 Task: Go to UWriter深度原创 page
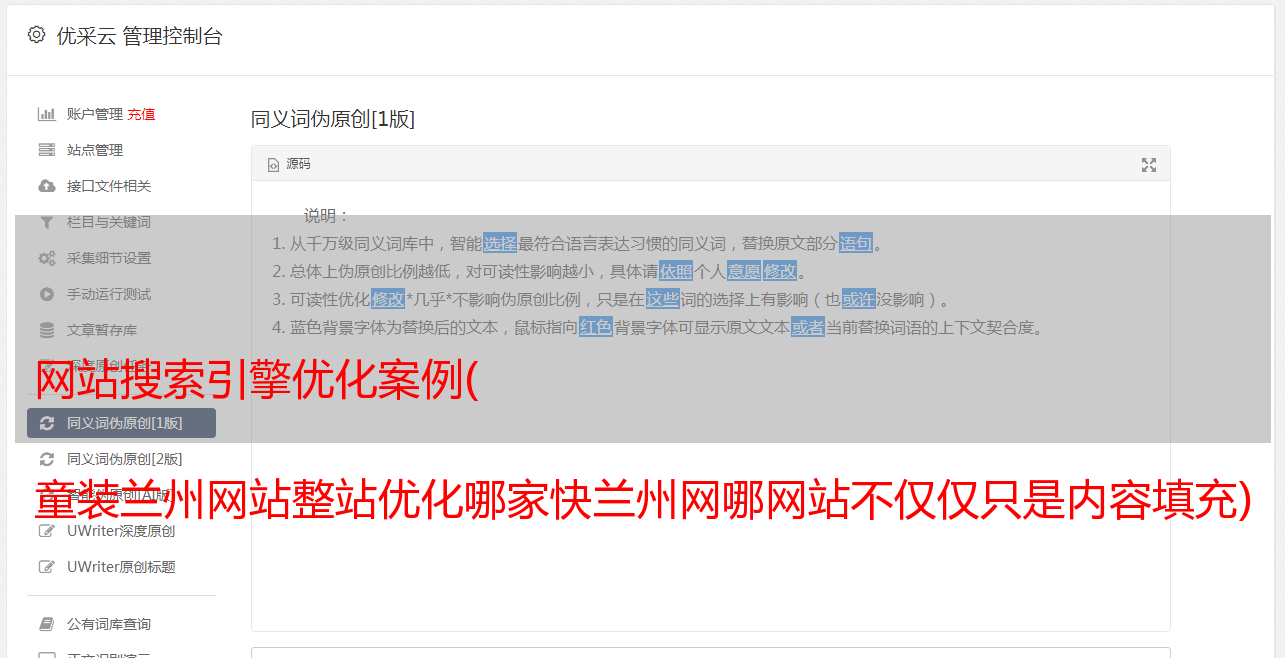[121, 531]
